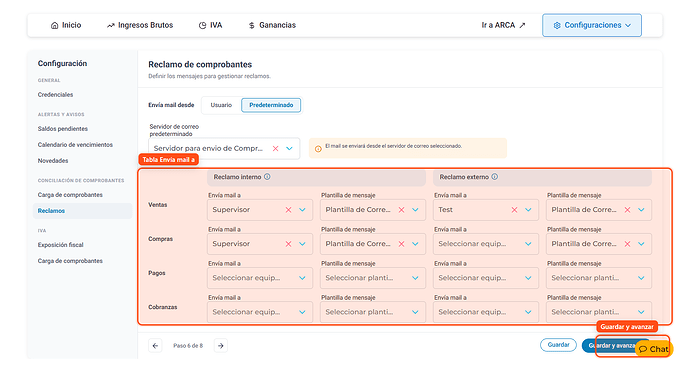Open Ventas internal Plantilla de mensaje chevron
The width and height of the screenshot is (690, 366).
415,210
